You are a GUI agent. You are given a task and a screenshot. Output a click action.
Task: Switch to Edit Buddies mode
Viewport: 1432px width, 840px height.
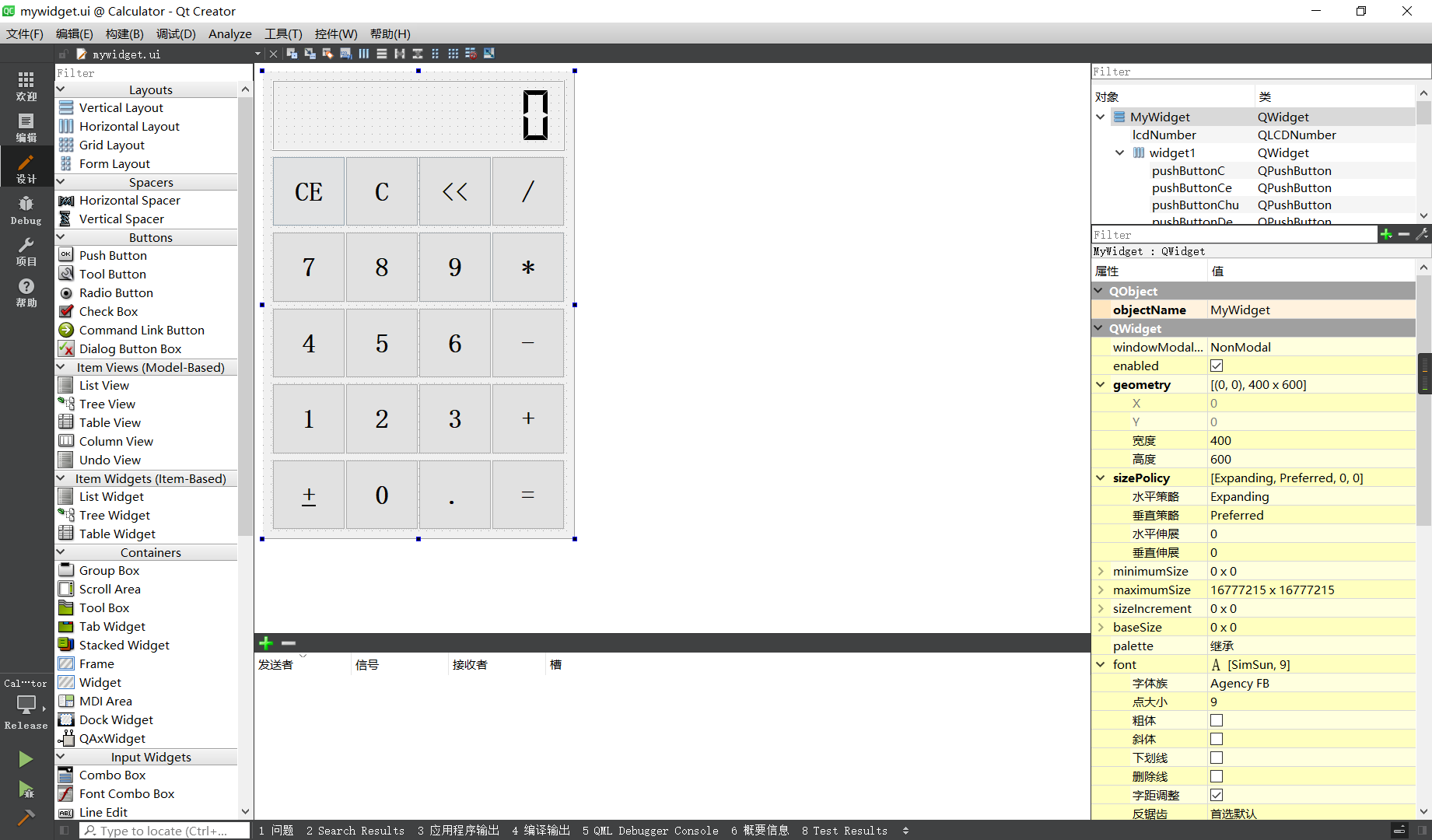[x=327, y=54]
